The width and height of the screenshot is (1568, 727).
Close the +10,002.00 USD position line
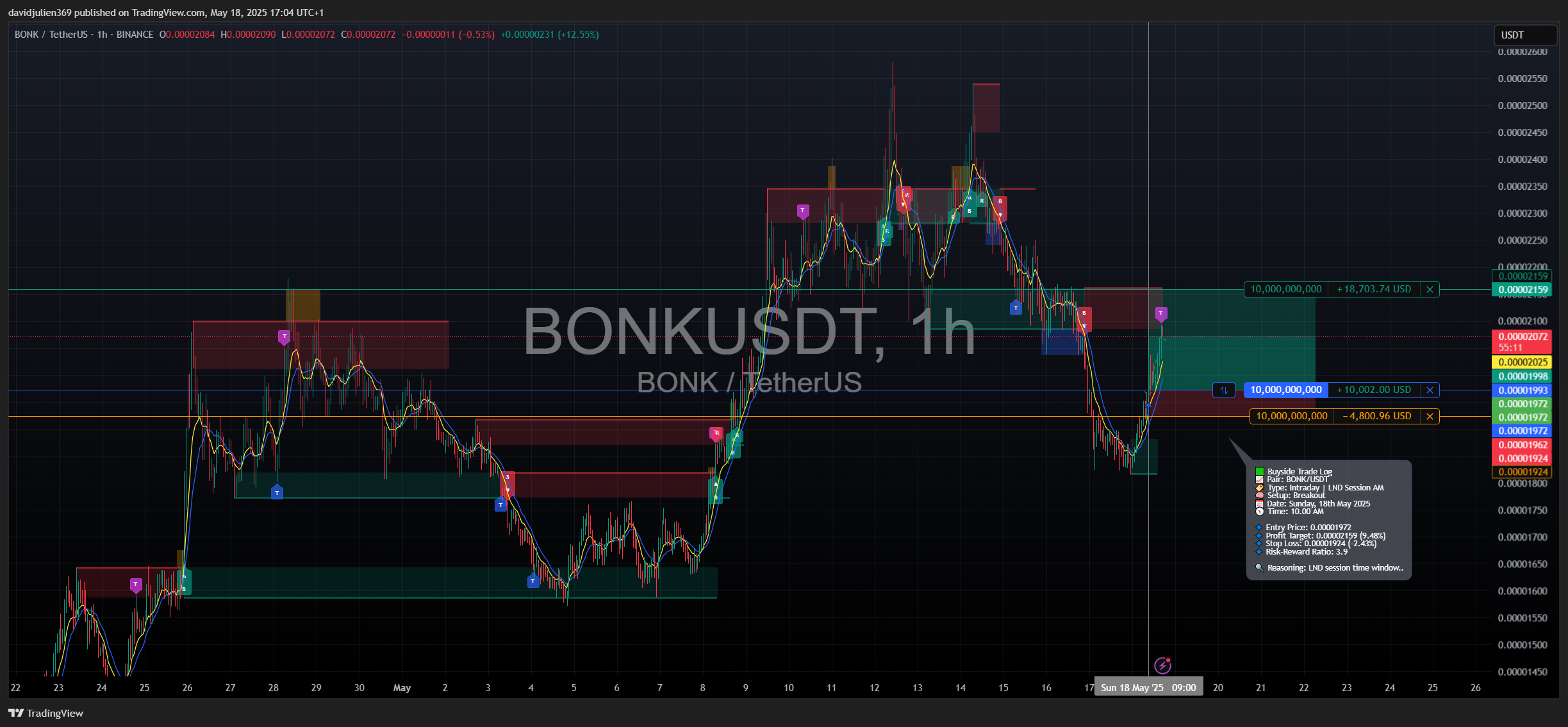pyautogui.click(x=1430, y=390)
